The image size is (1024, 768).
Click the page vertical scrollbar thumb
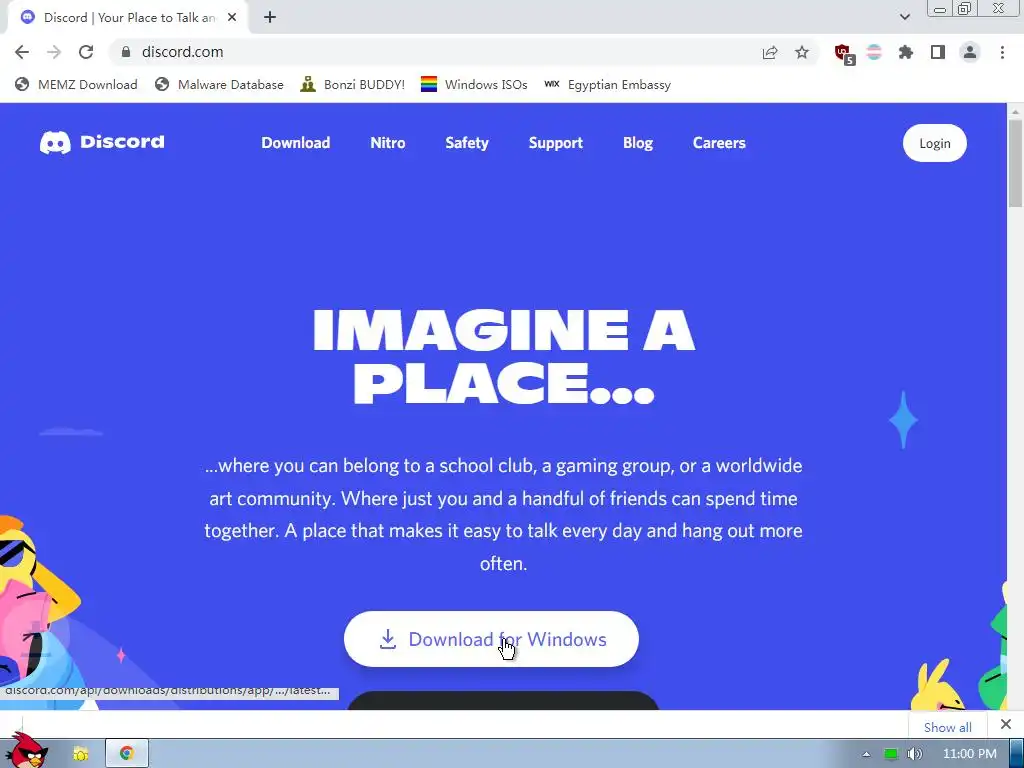tap(1015, 163)
